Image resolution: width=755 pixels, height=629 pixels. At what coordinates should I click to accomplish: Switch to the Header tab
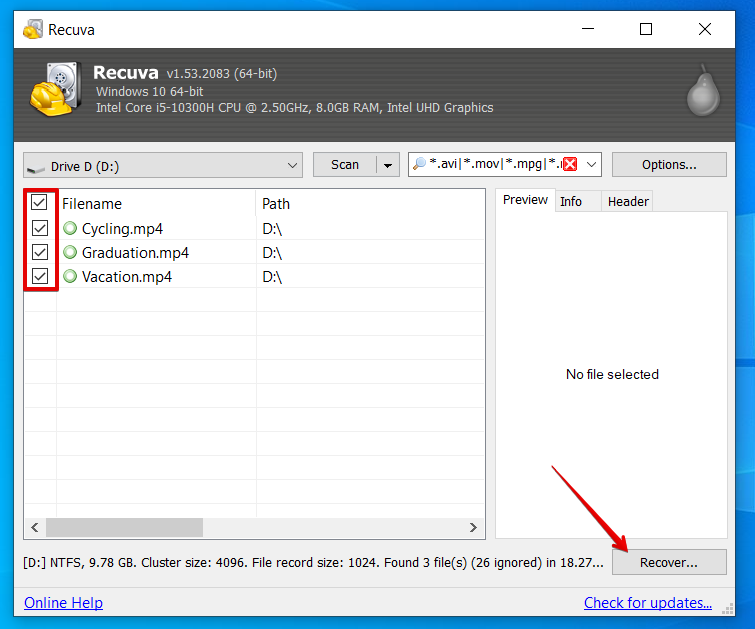pyautogui.click(x=628, y=201)
